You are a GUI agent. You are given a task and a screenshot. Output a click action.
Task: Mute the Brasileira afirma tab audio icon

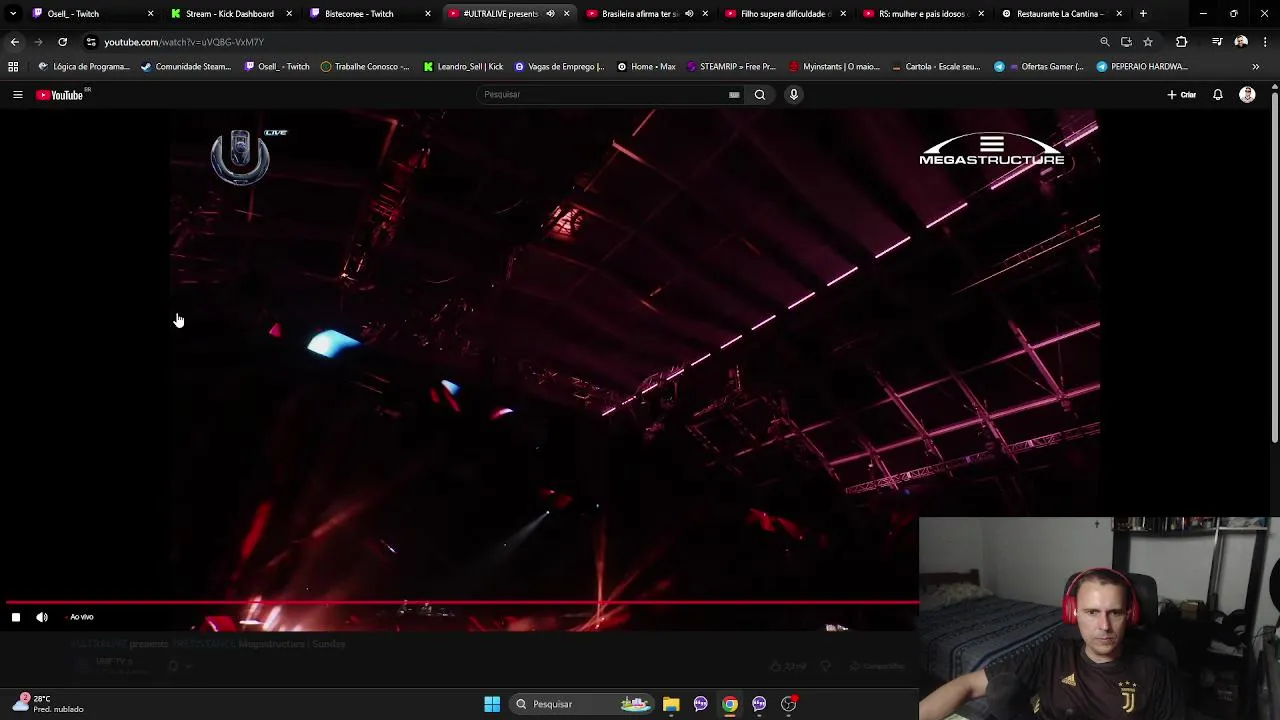[x=689, y=14]
